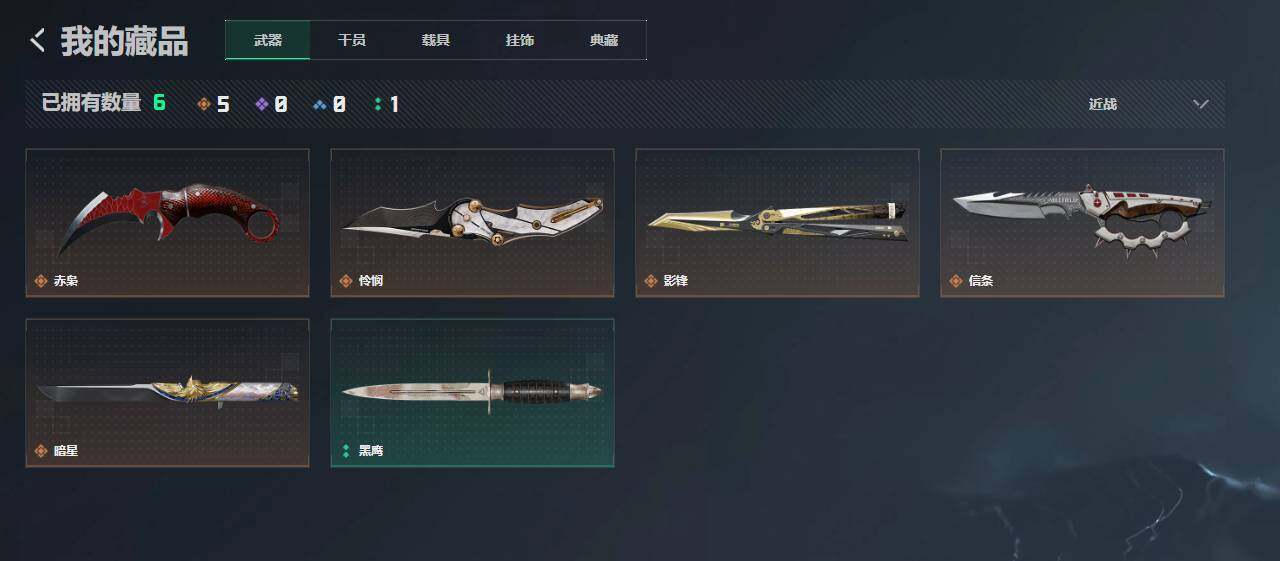Switch to the 挂饰 tab
The width and height of the screenshot is (1280, 561).
(520, 40)
